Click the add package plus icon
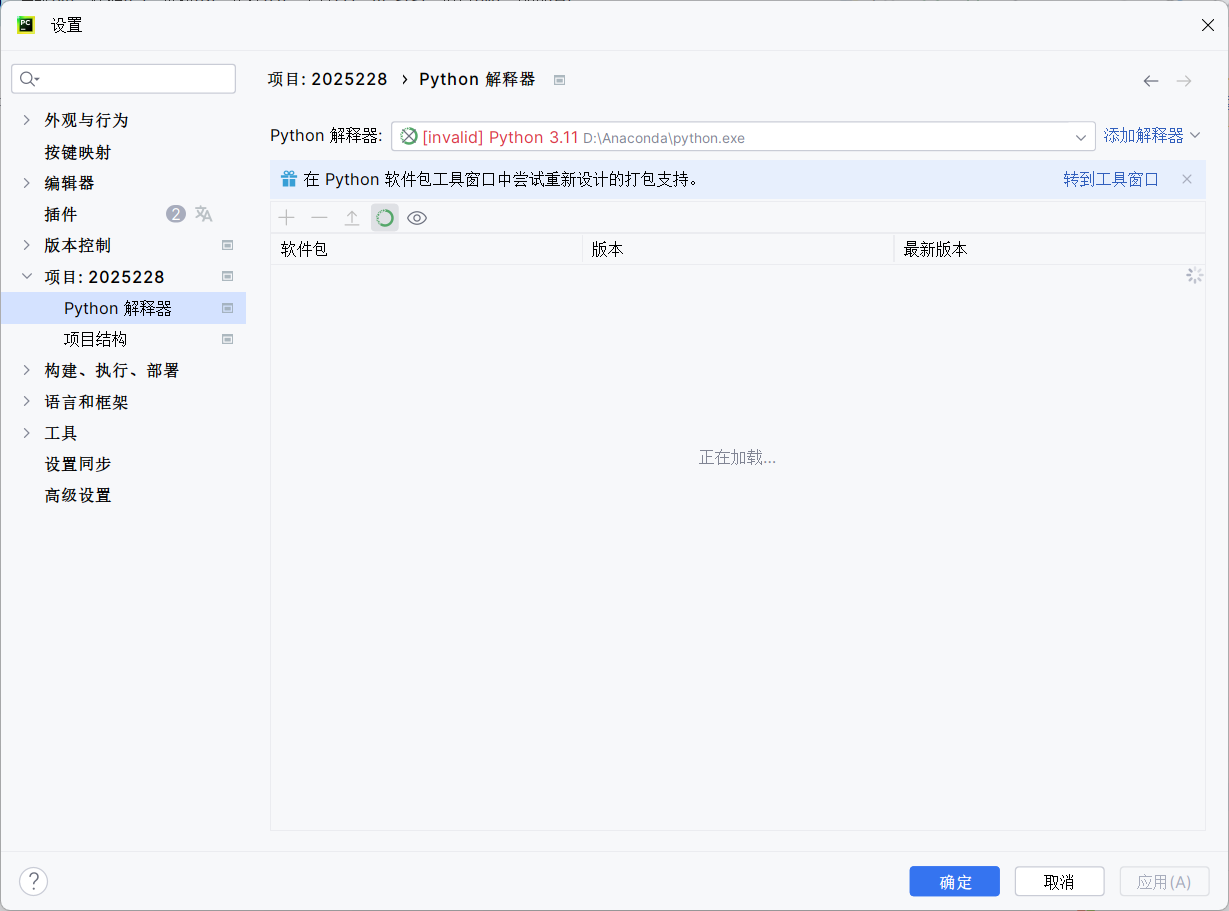The width and height of the screenshot is (1229, 911). pyautogui.click(x=287, y=218)
